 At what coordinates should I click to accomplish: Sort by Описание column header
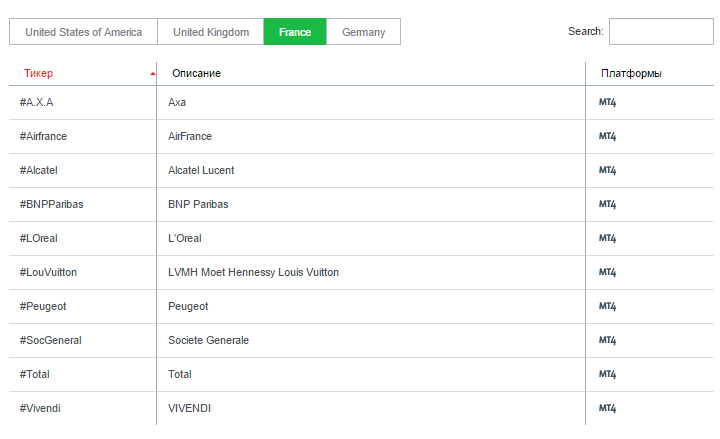197,73
